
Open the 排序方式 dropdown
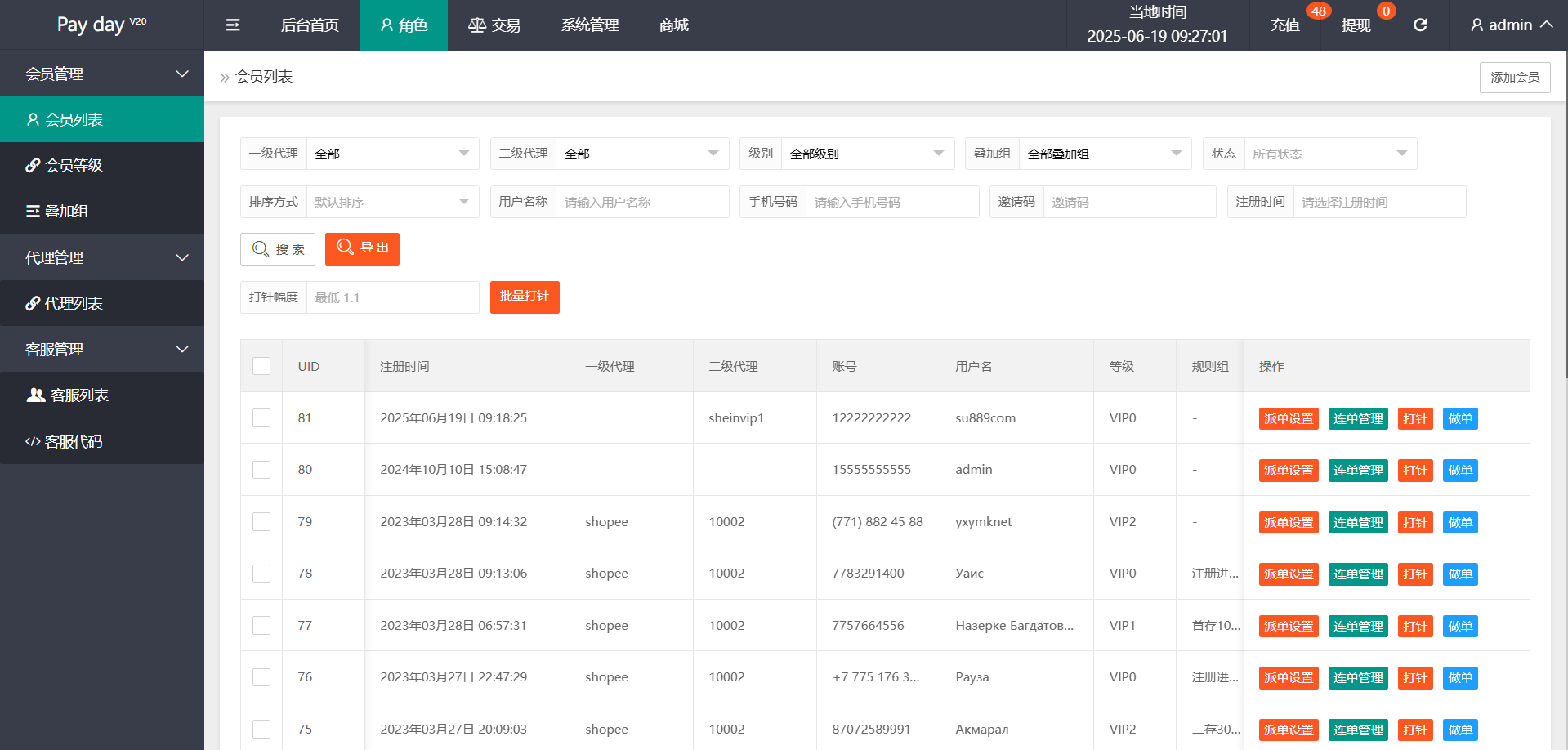392,202
